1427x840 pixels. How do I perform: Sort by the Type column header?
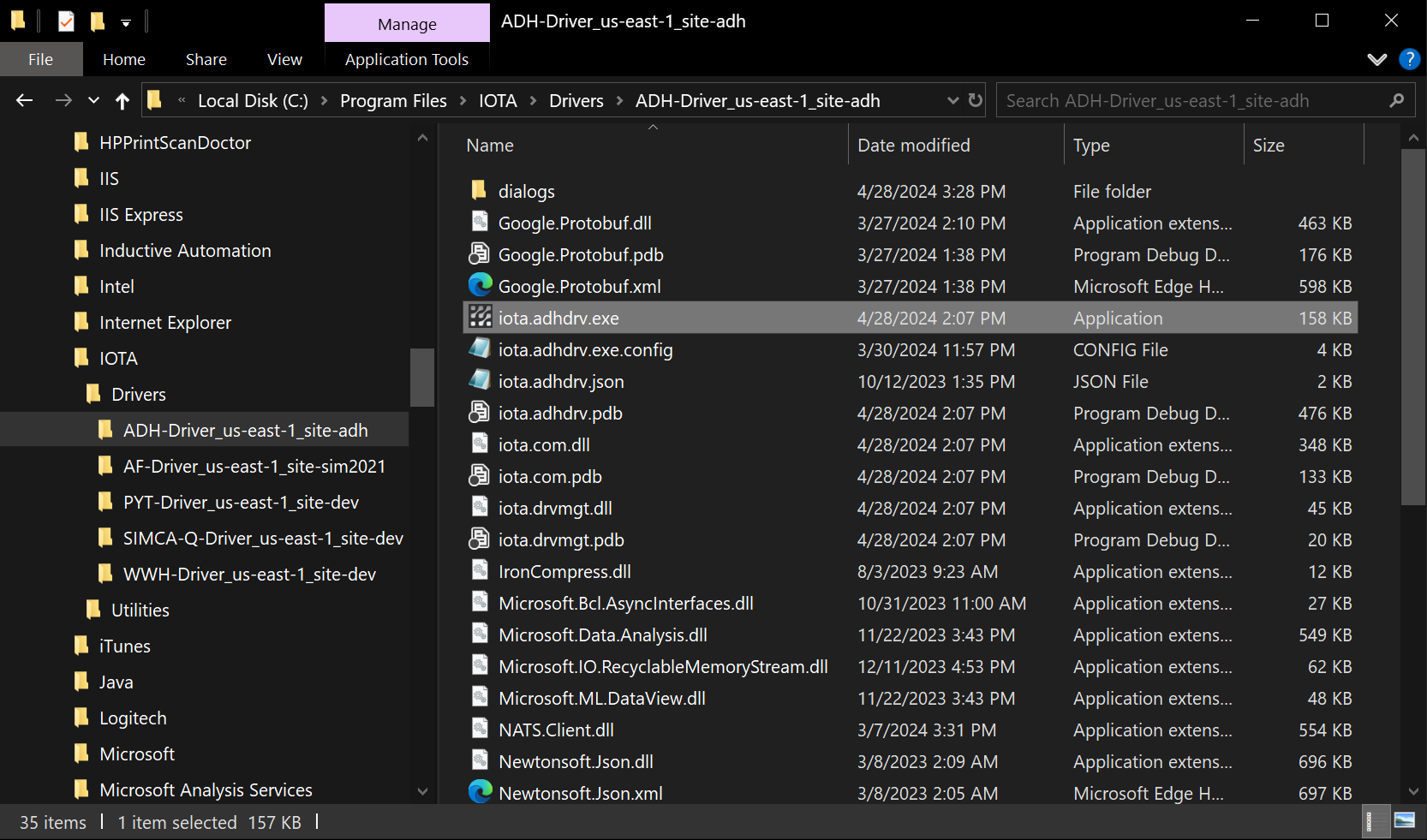click(x=1091, y=146)
